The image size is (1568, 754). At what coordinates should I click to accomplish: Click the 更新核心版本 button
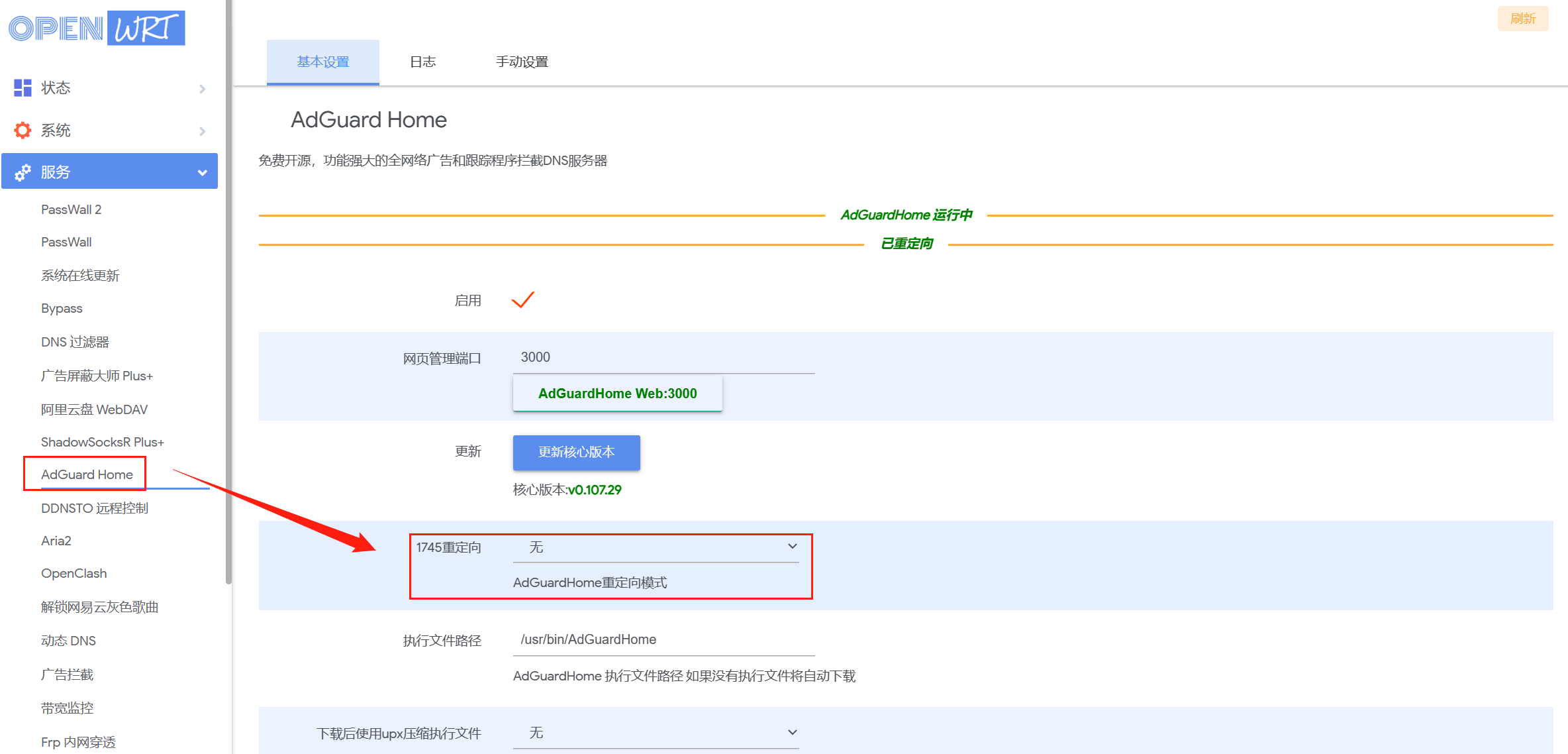tap(576, 453)
